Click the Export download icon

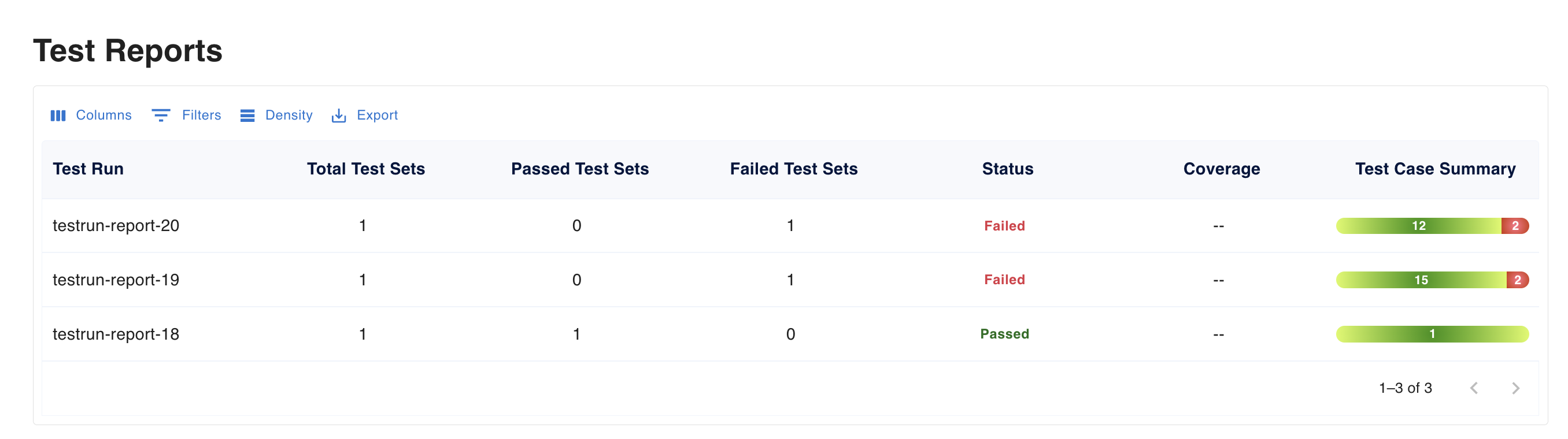tap(339, 115)
